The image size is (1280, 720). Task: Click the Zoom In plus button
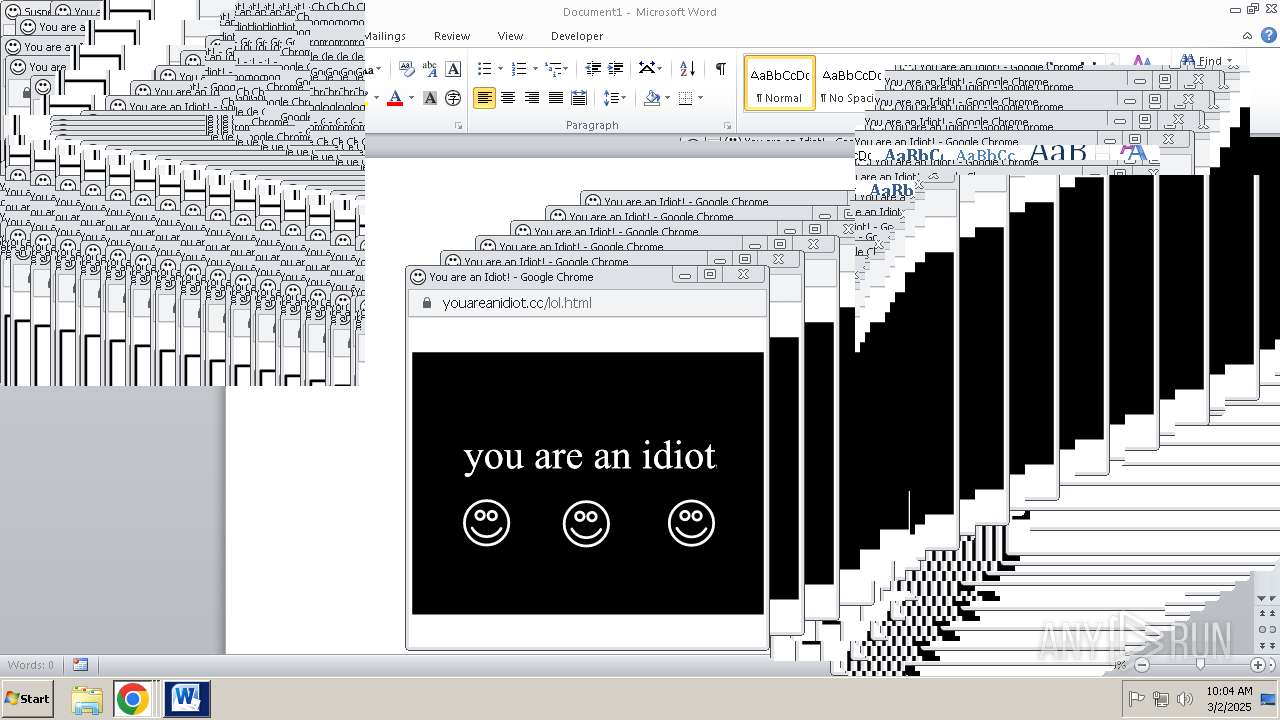coord(1258,665)
